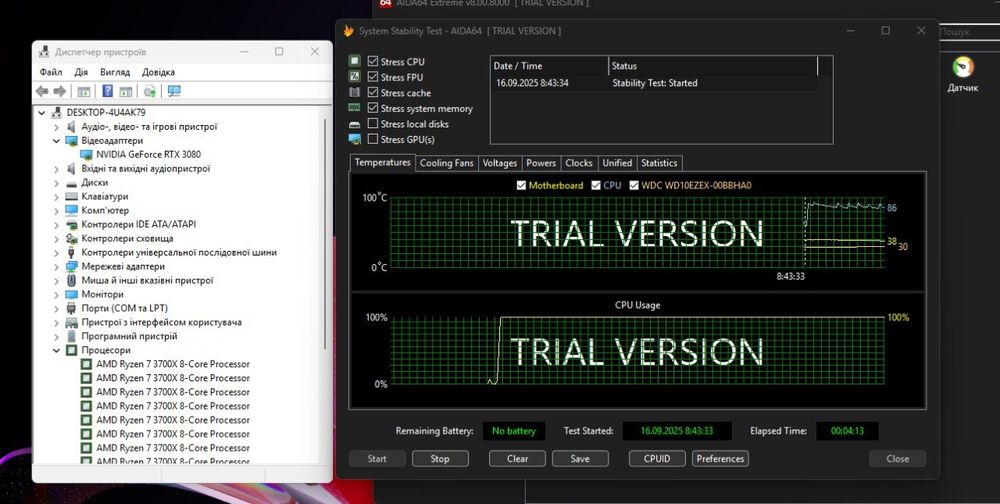
Task: Hide the Motherboard temperature graph line
Action: click(521, 186)
